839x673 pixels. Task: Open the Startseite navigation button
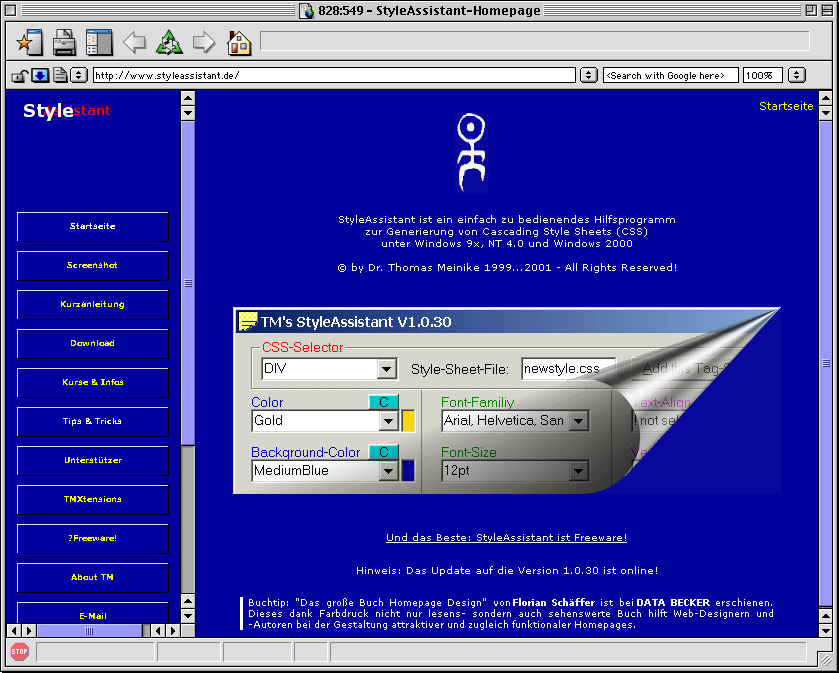[x=93, y=226]
